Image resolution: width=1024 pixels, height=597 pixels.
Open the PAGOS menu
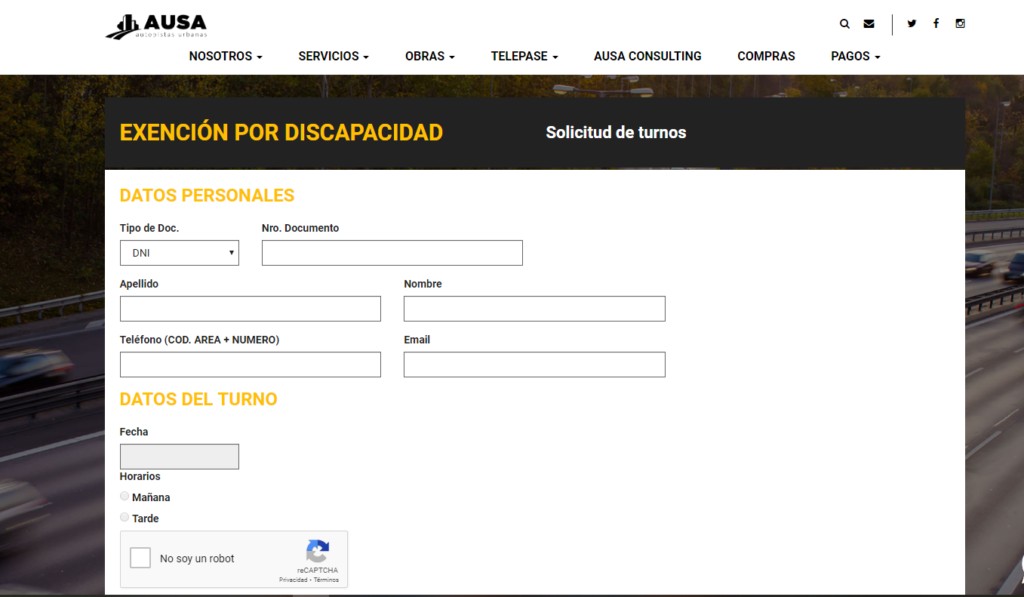855,56
